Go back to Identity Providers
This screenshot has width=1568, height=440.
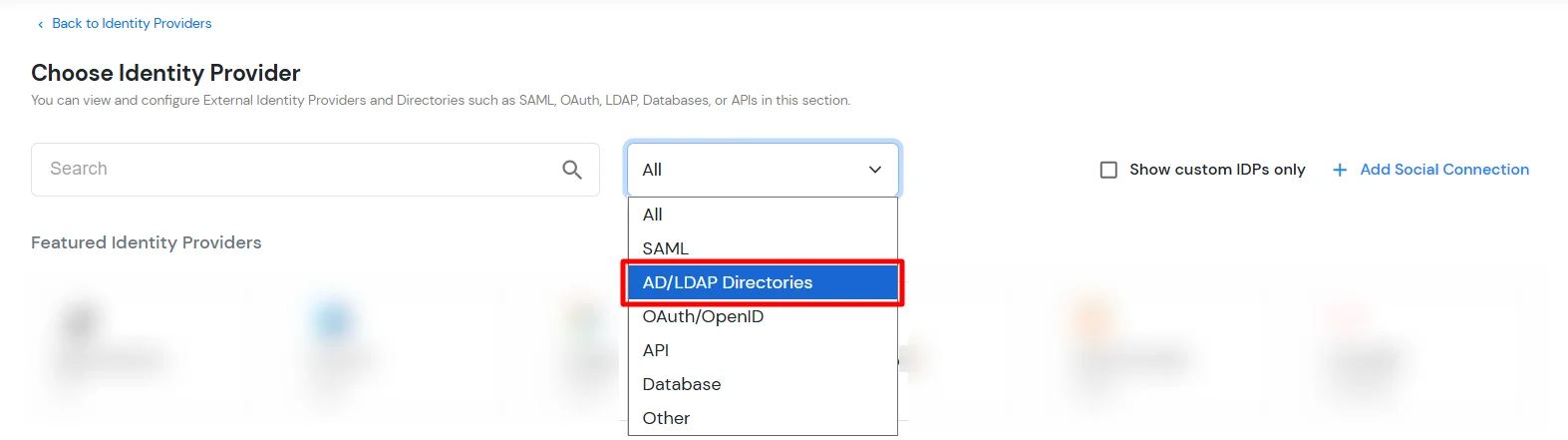pos(132,23)
